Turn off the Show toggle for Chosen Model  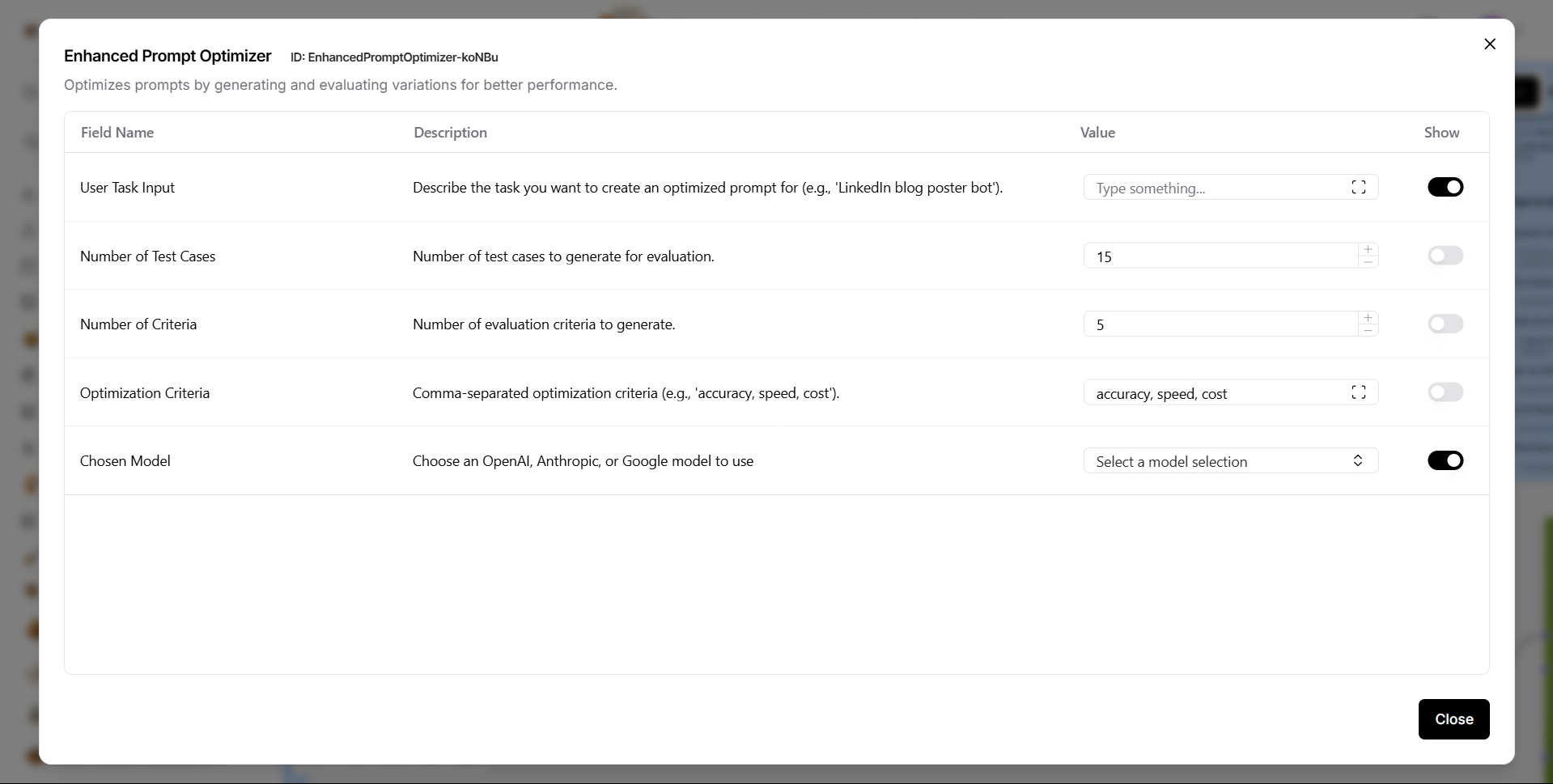(x=1446, y=460)
